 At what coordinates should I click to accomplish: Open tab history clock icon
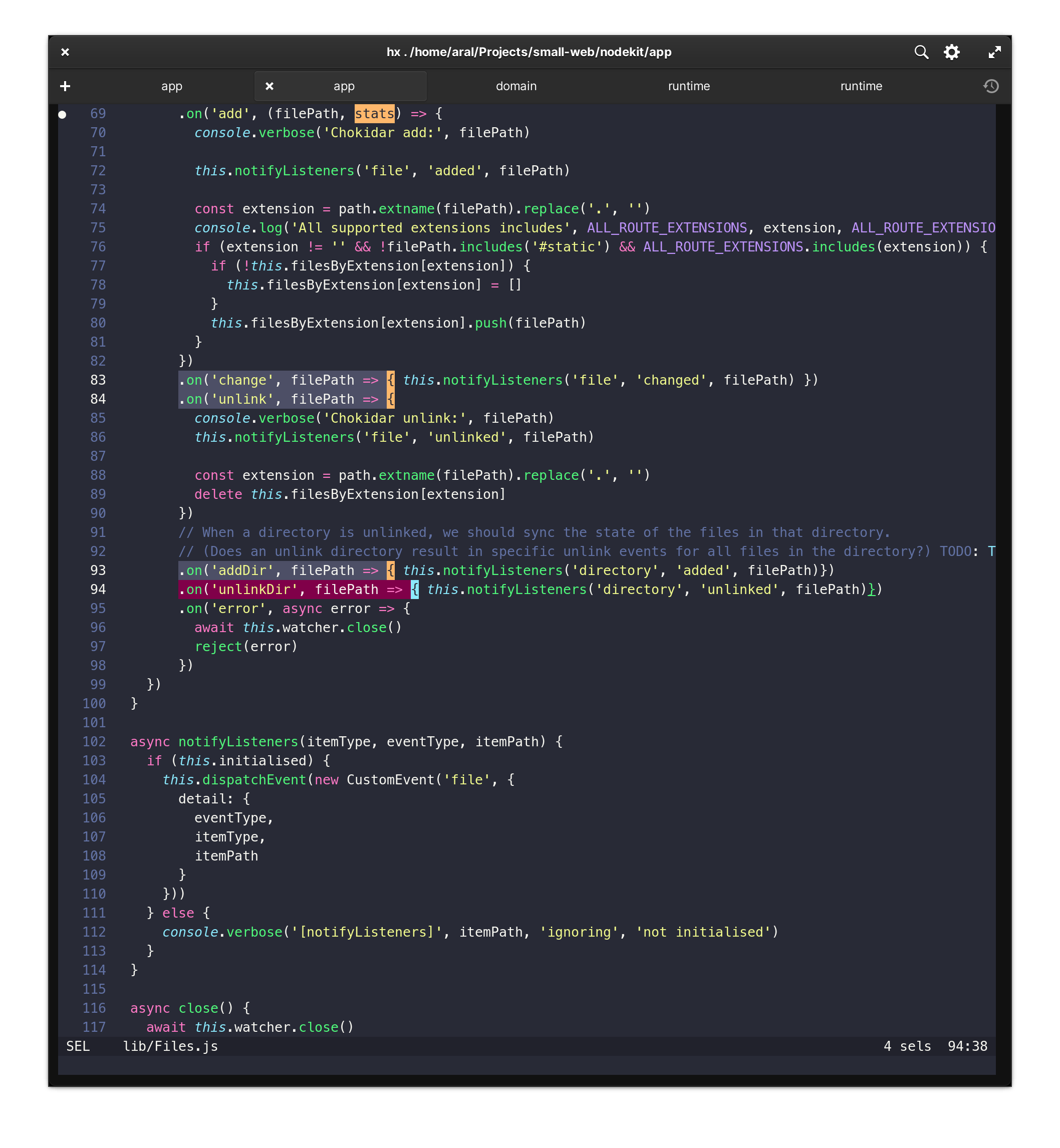click(x=990, y=86)
